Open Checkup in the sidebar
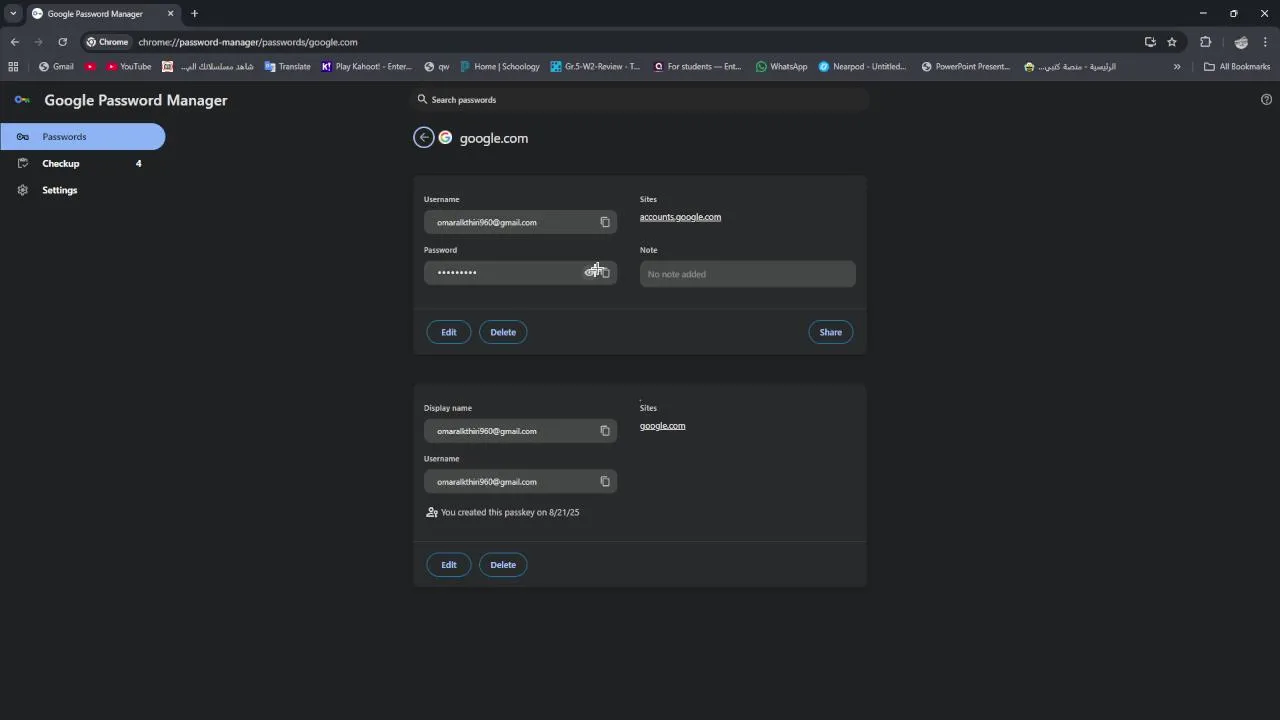The height and width of the screenshot is (720, 1280). (82, 164)
